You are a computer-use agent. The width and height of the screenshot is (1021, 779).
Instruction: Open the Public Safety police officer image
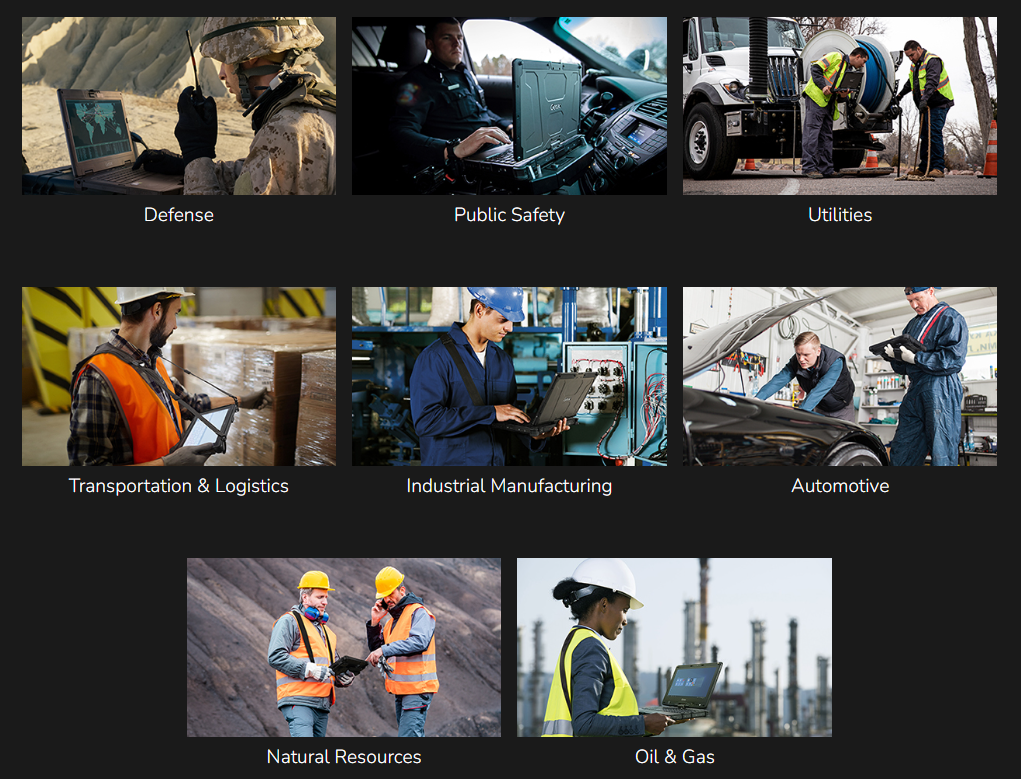pyautogui.click(x=509, y=106)
